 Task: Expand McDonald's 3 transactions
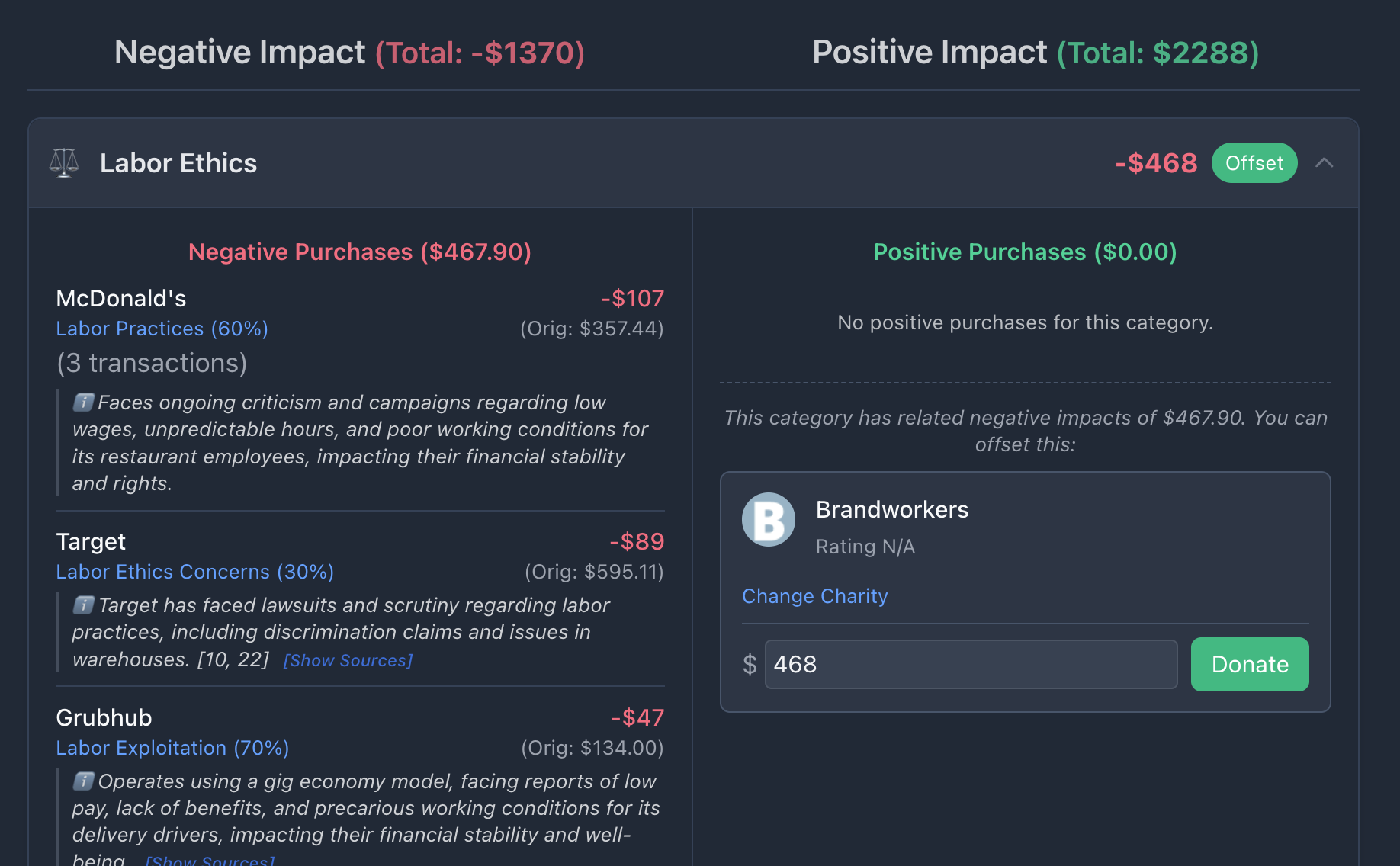[x=152, y=363]
